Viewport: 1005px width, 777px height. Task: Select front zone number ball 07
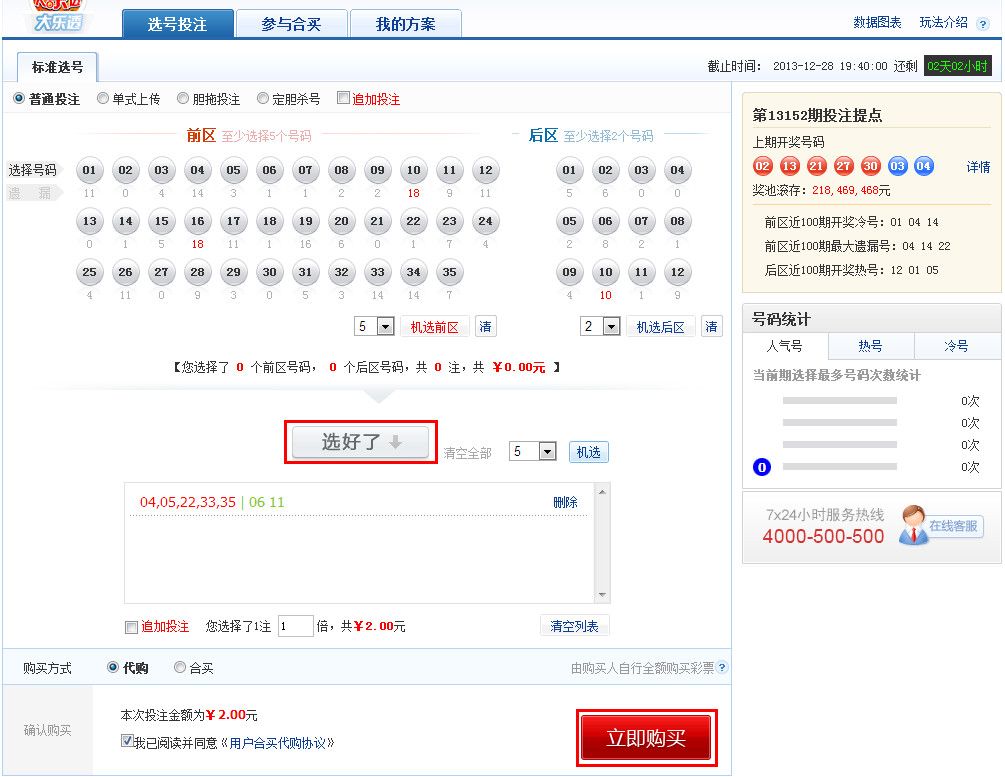[x=305, y=170]
